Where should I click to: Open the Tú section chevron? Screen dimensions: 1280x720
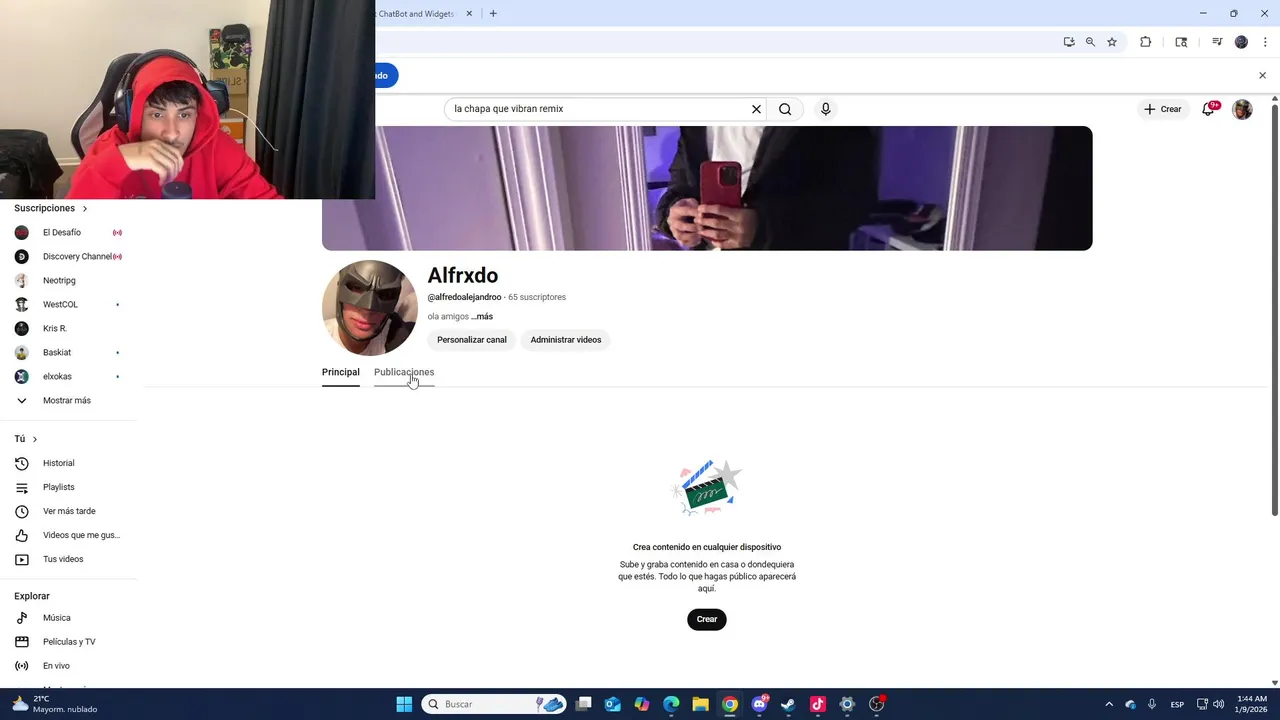tap(34, 439)
